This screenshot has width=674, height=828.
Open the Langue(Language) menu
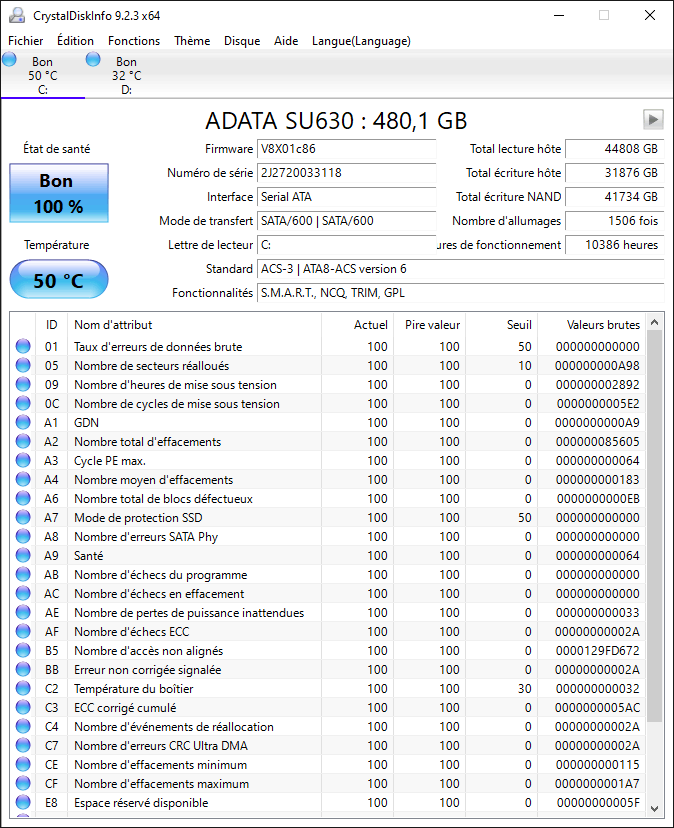coord(361,41)
